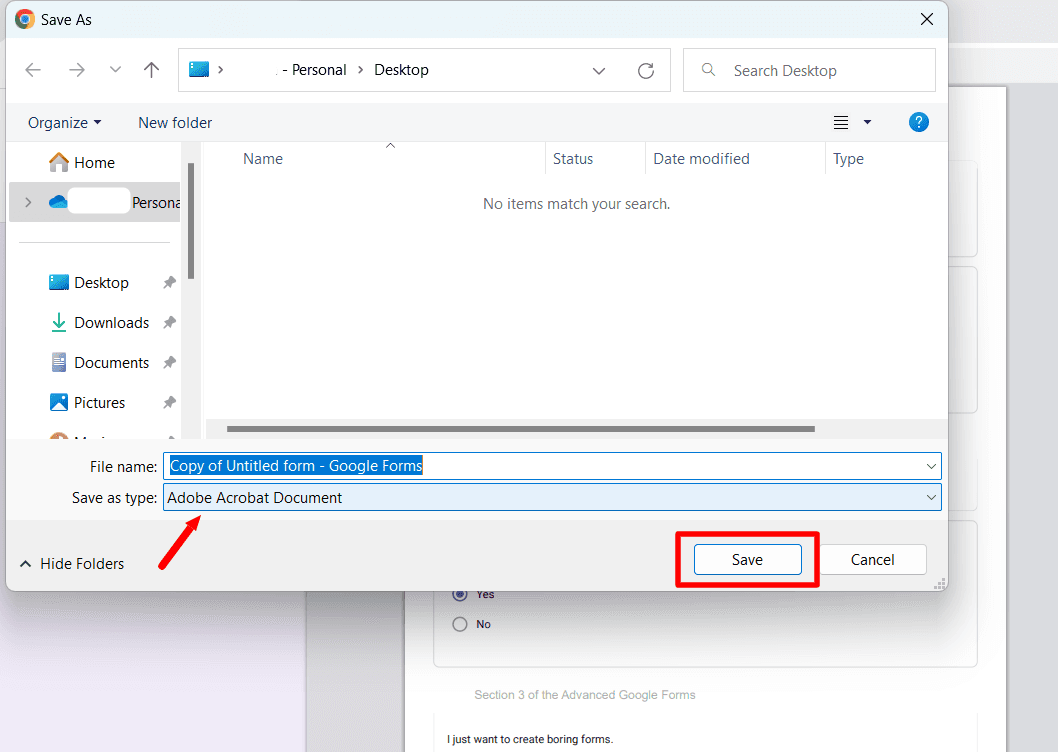Screen dimensions: 1058x752
Task: Close the Save As dialog
Action: (927, 19)
